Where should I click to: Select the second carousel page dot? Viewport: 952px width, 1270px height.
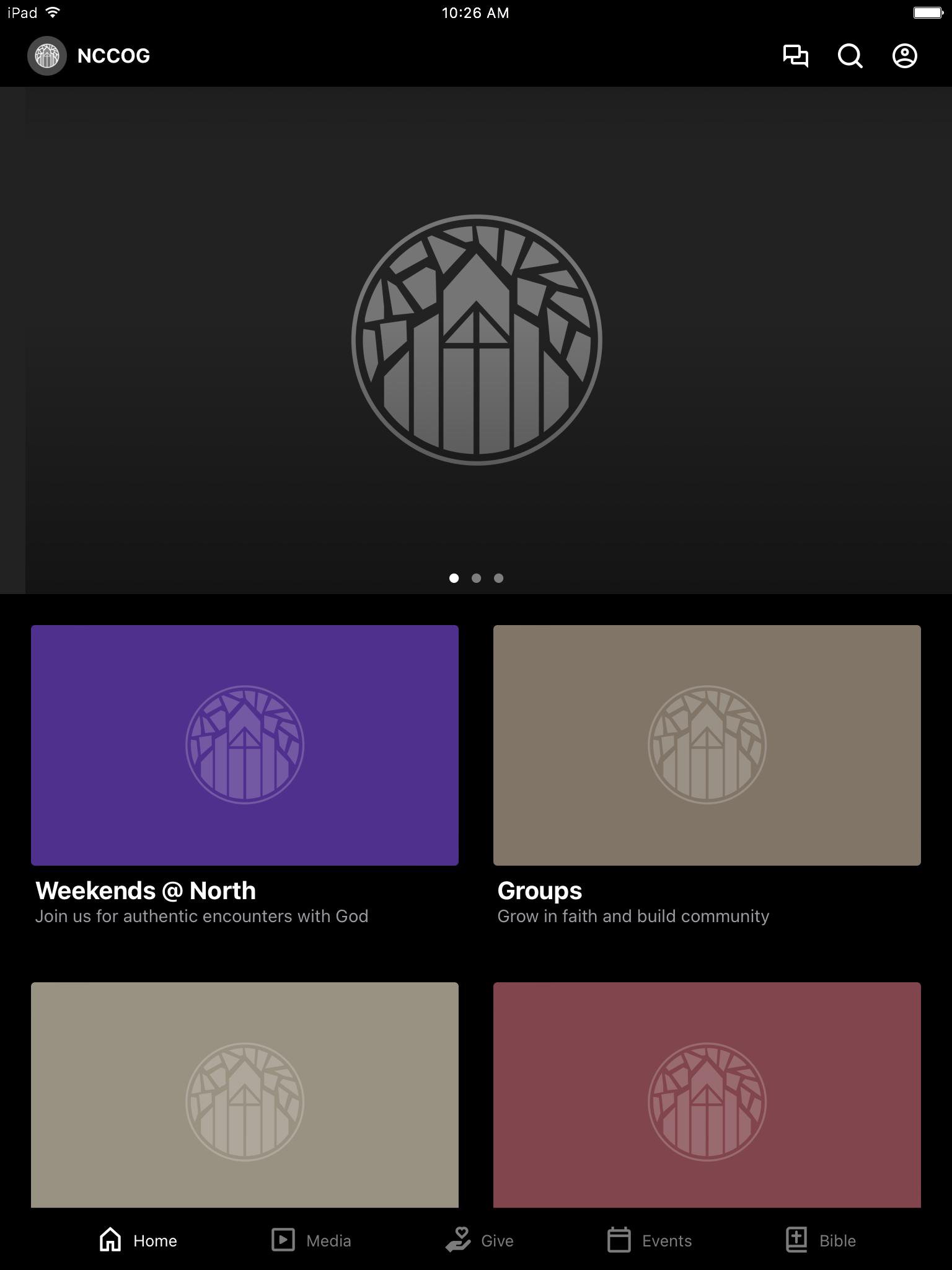tap(476, 578)
